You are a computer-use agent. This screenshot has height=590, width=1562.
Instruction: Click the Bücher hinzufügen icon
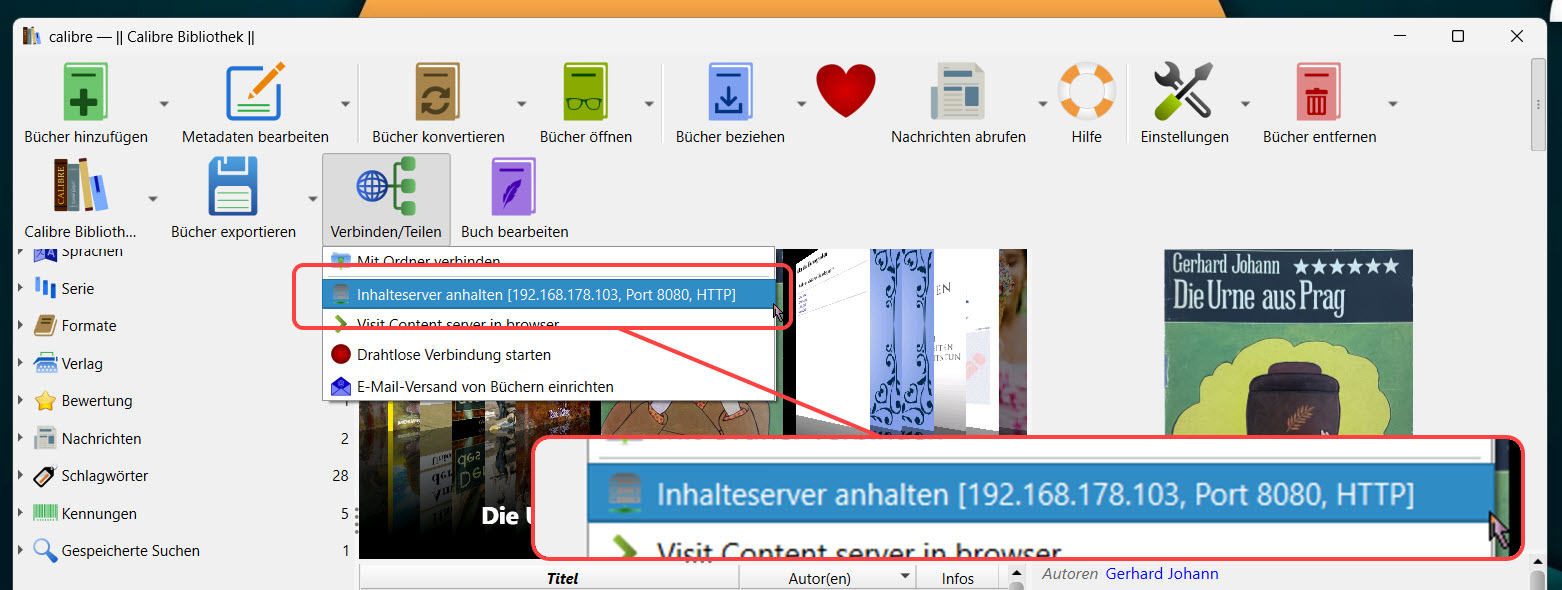click(x=85, y=92)
